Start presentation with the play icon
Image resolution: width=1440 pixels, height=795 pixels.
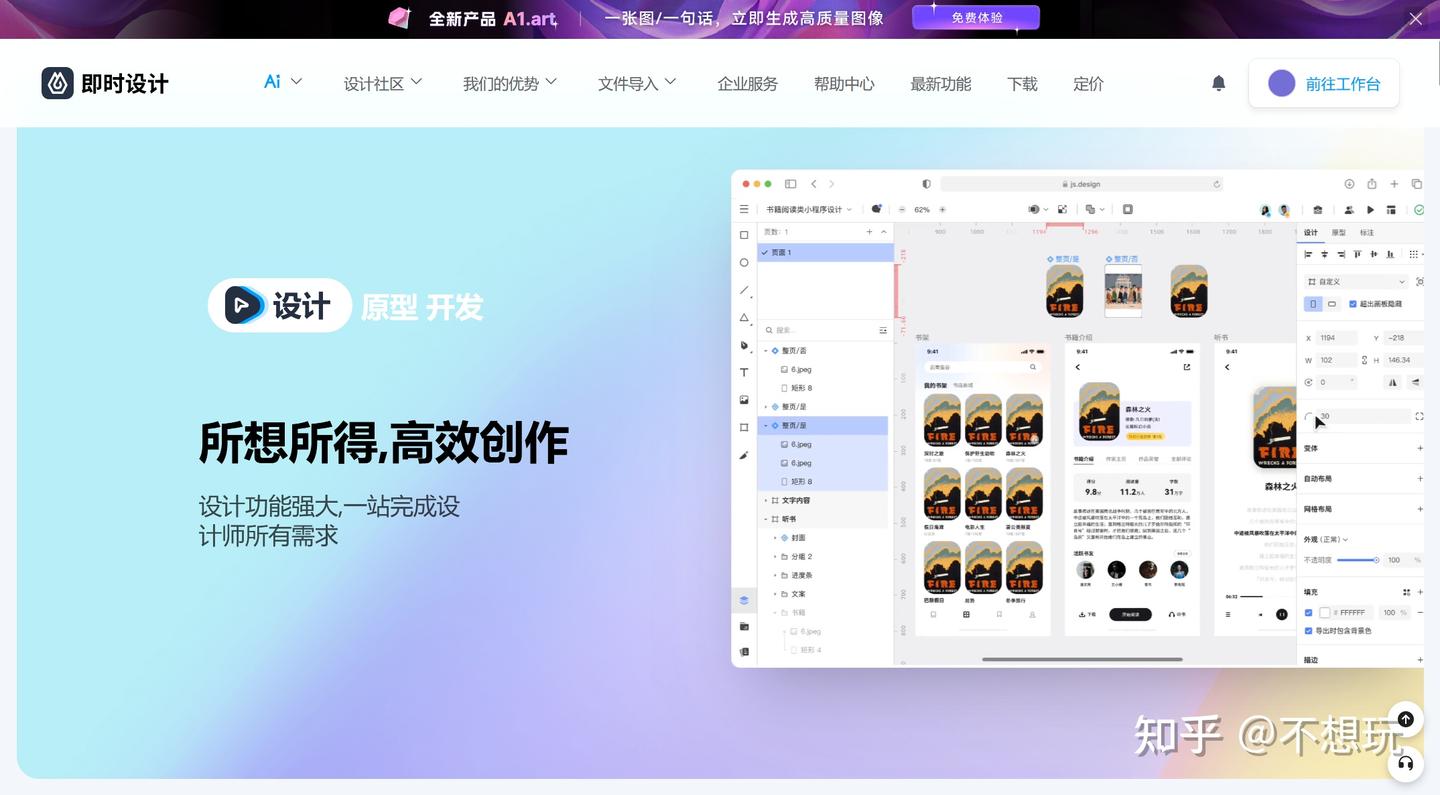pos(1369,210)
